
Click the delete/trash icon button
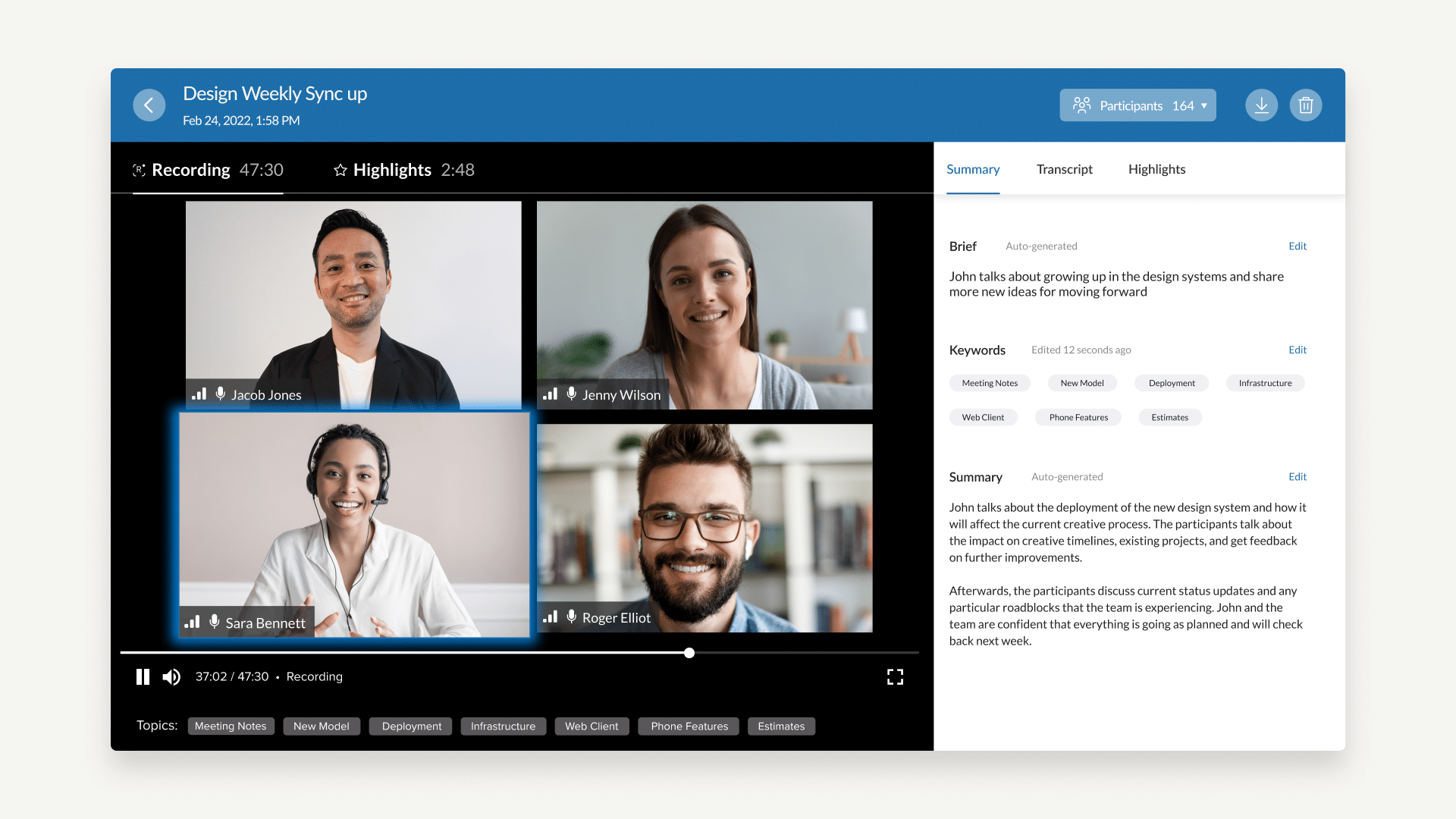coord(1307,105)
